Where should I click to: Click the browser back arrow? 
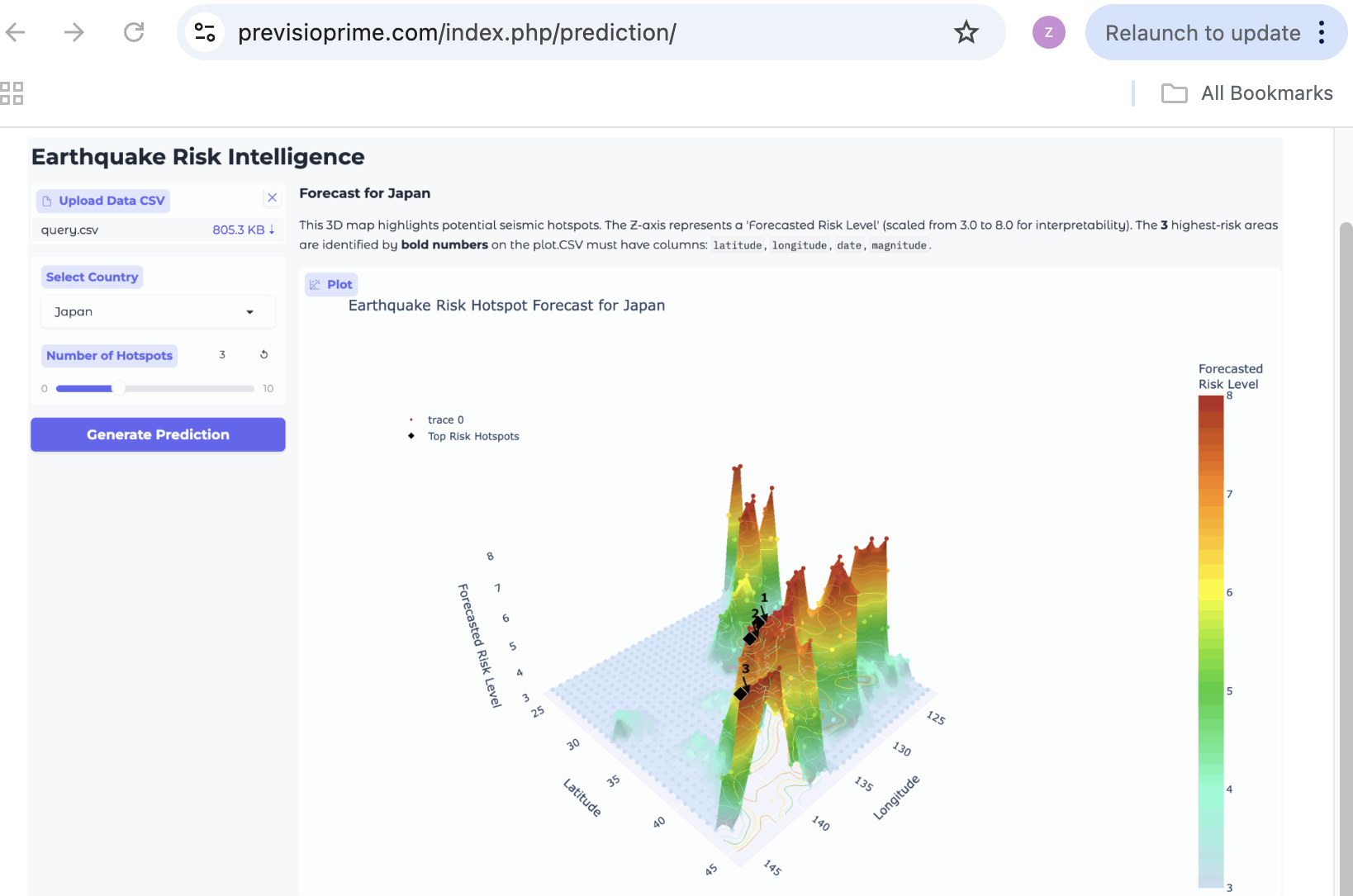(x=16, y=32)
